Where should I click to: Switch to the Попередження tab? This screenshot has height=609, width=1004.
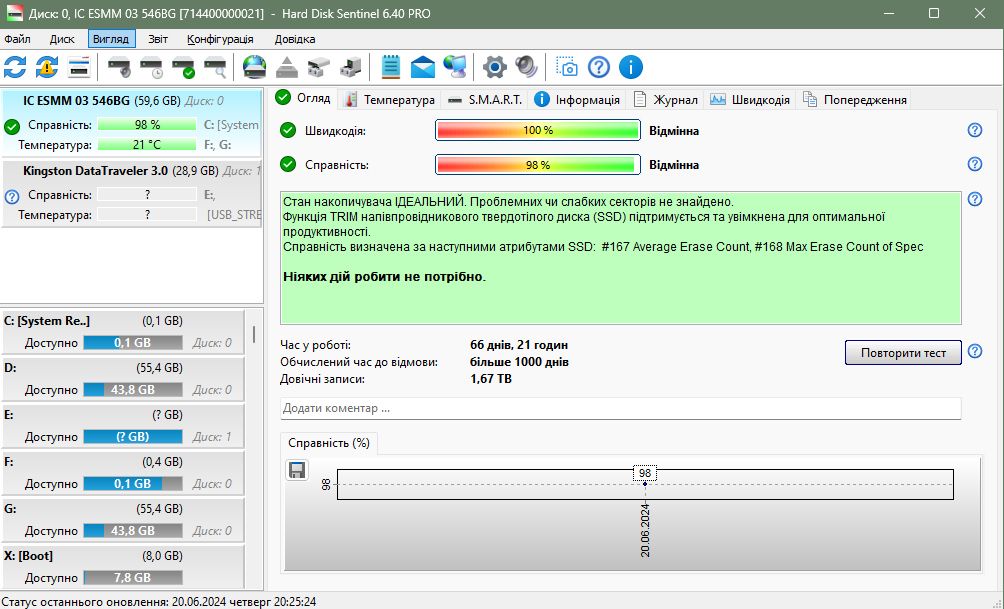point(855,100)
